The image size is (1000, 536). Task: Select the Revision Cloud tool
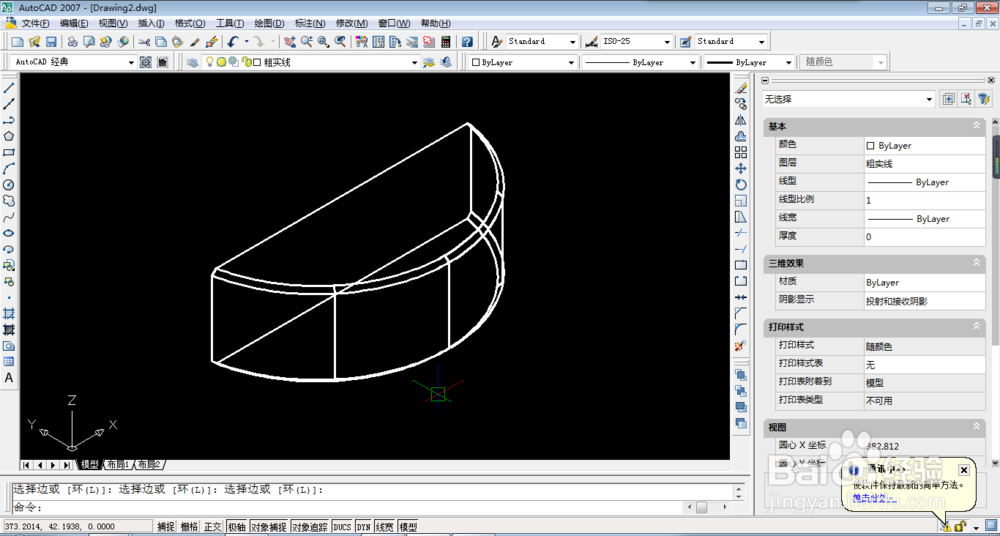pyautogui.click(x=9, y=201)
